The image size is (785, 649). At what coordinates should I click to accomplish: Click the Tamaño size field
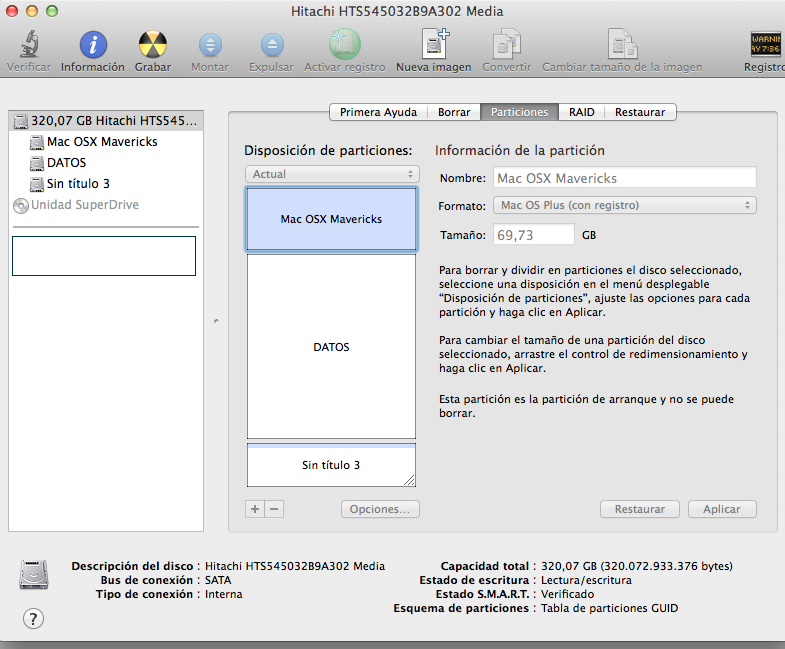click(534, 234)
